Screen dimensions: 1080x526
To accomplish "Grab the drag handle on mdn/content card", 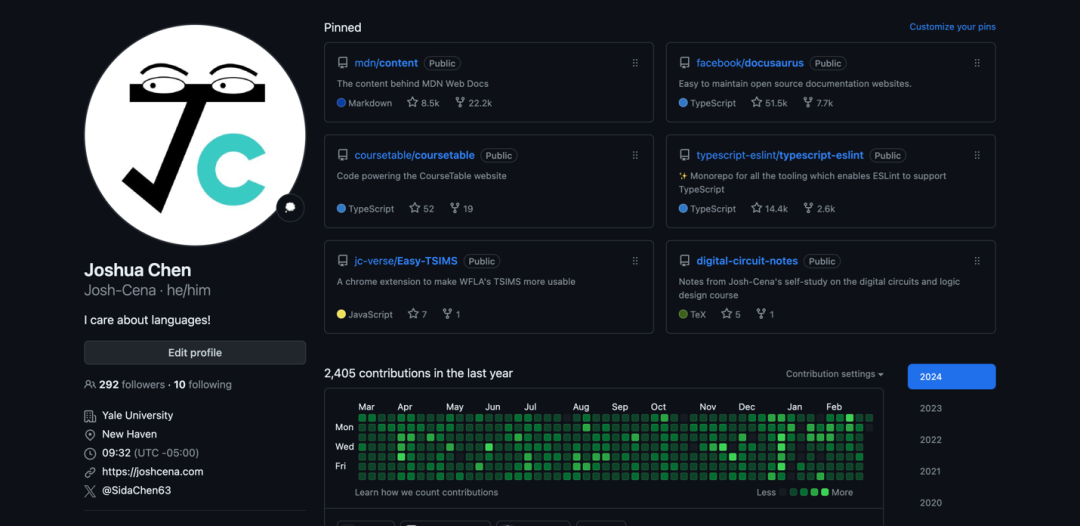I will point(635,63).
